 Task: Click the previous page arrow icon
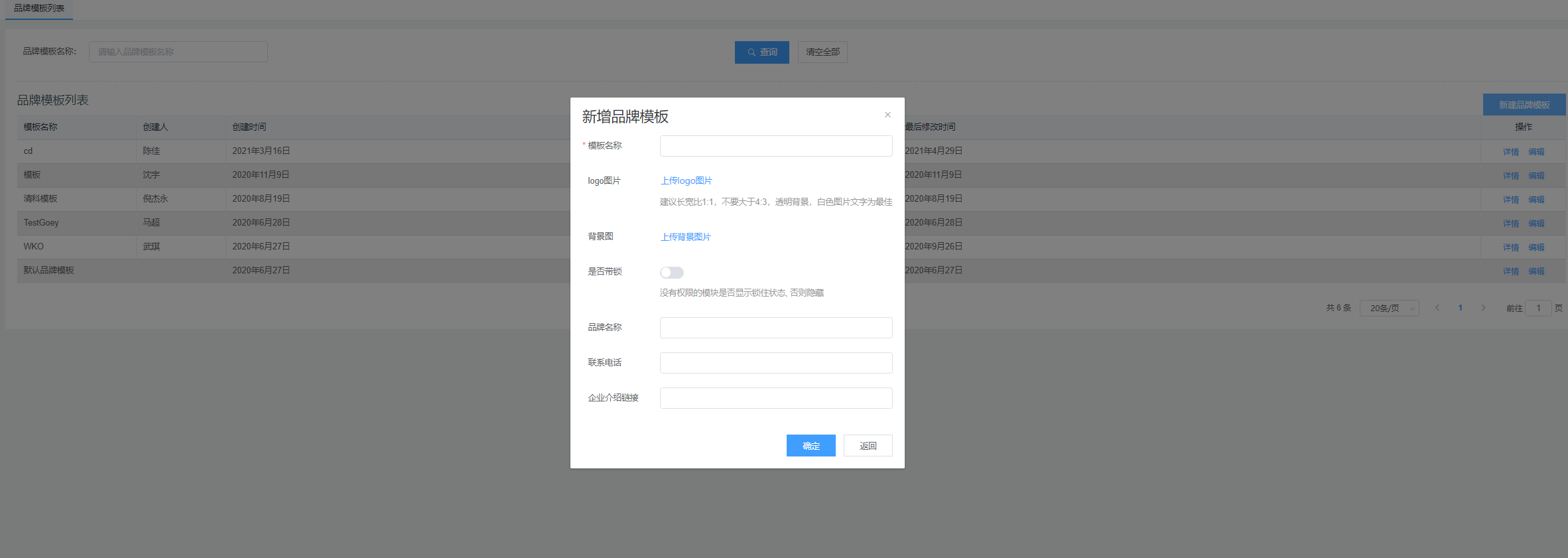pos(1437,308)
